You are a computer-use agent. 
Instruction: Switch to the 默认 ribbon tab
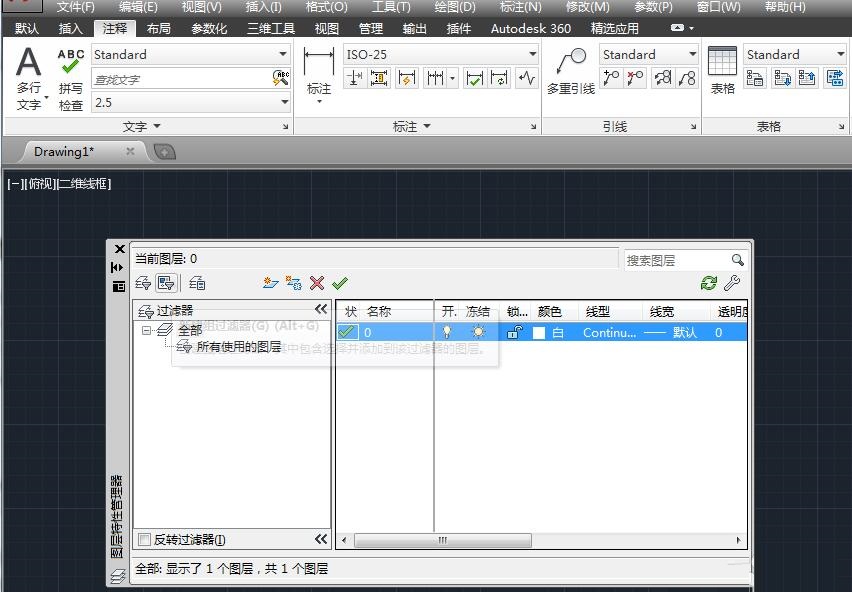[27, 28]
